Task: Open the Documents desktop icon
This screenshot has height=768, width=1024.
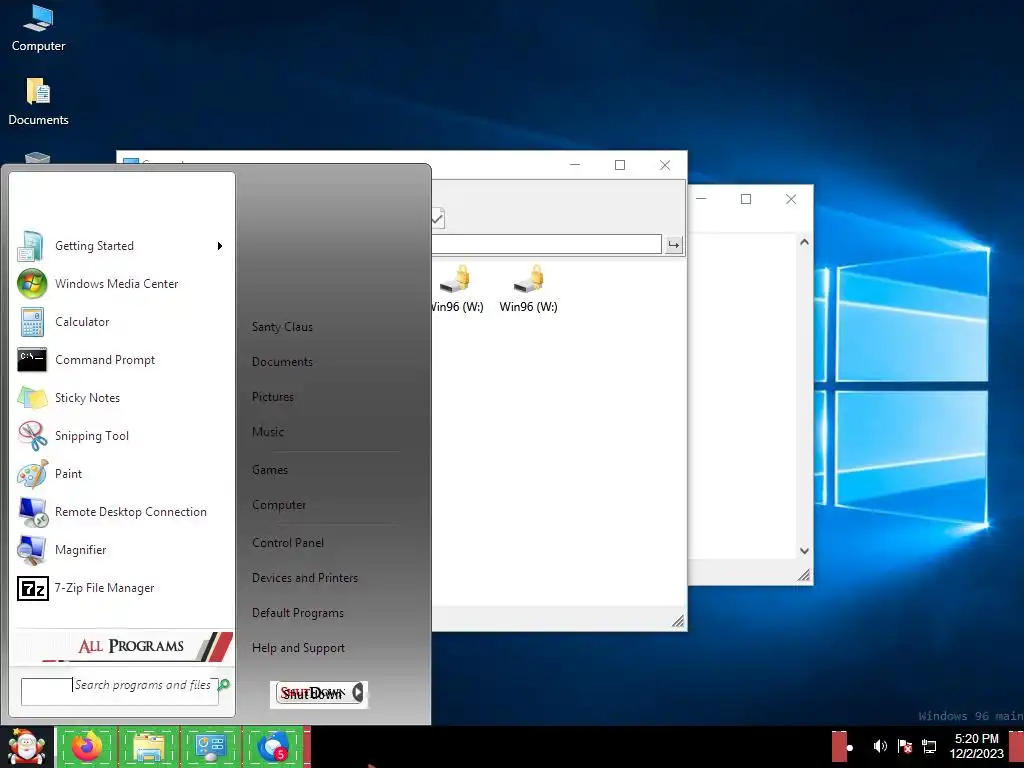Action: [38, 102]
